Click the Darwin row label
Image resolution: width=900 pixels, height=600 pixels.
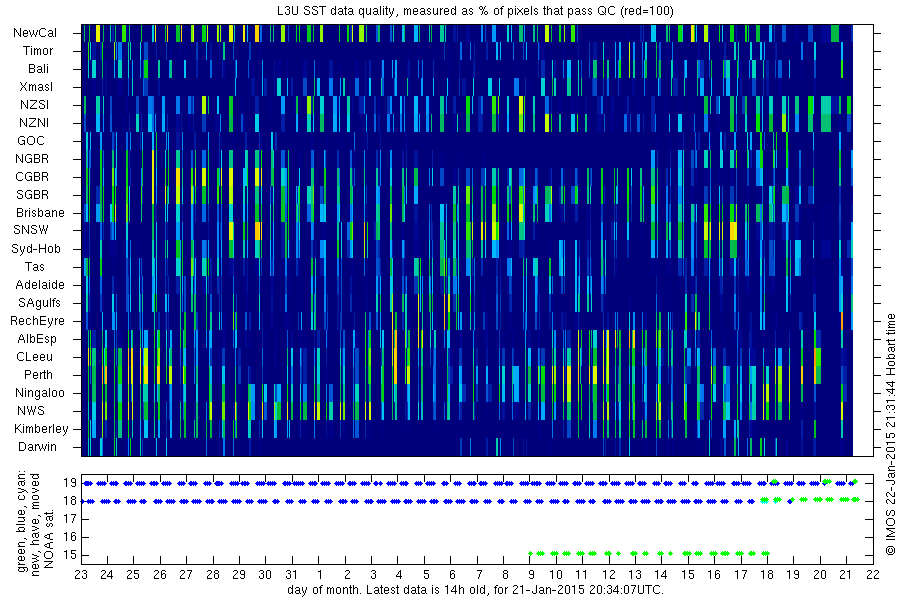coord(37,447)
